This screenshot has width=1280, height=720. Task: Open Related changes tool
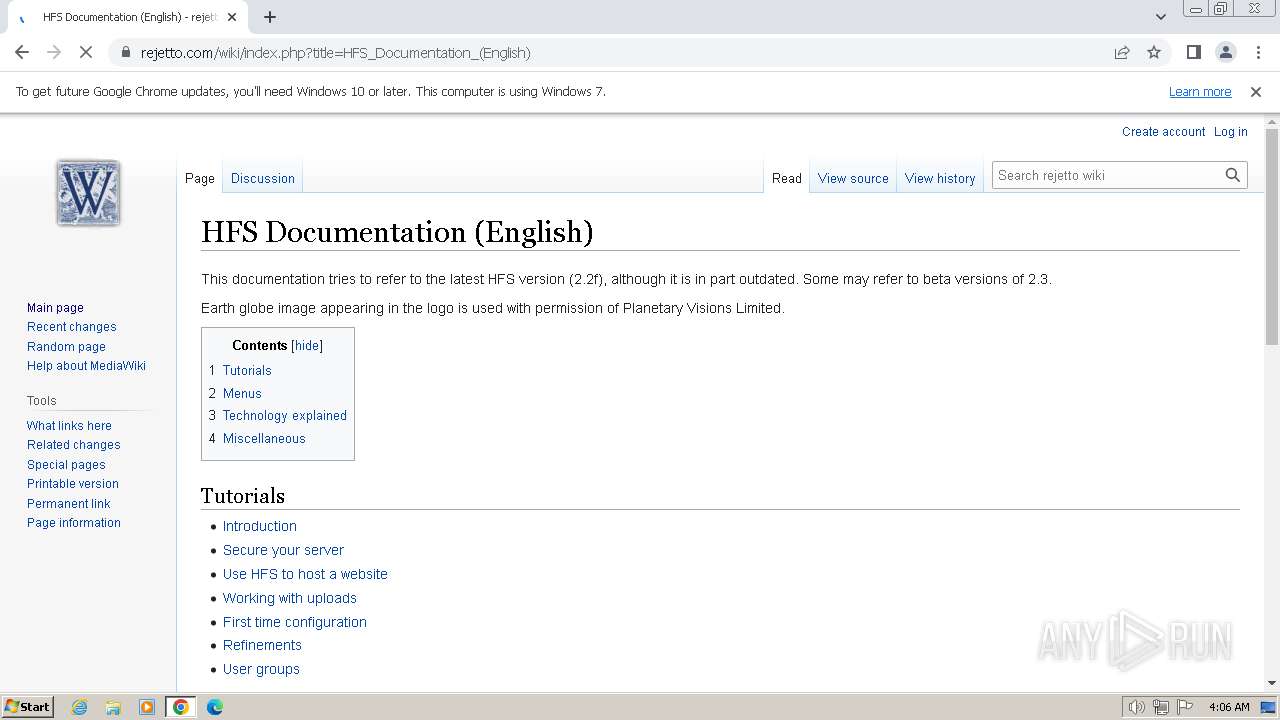click(74, 445)
